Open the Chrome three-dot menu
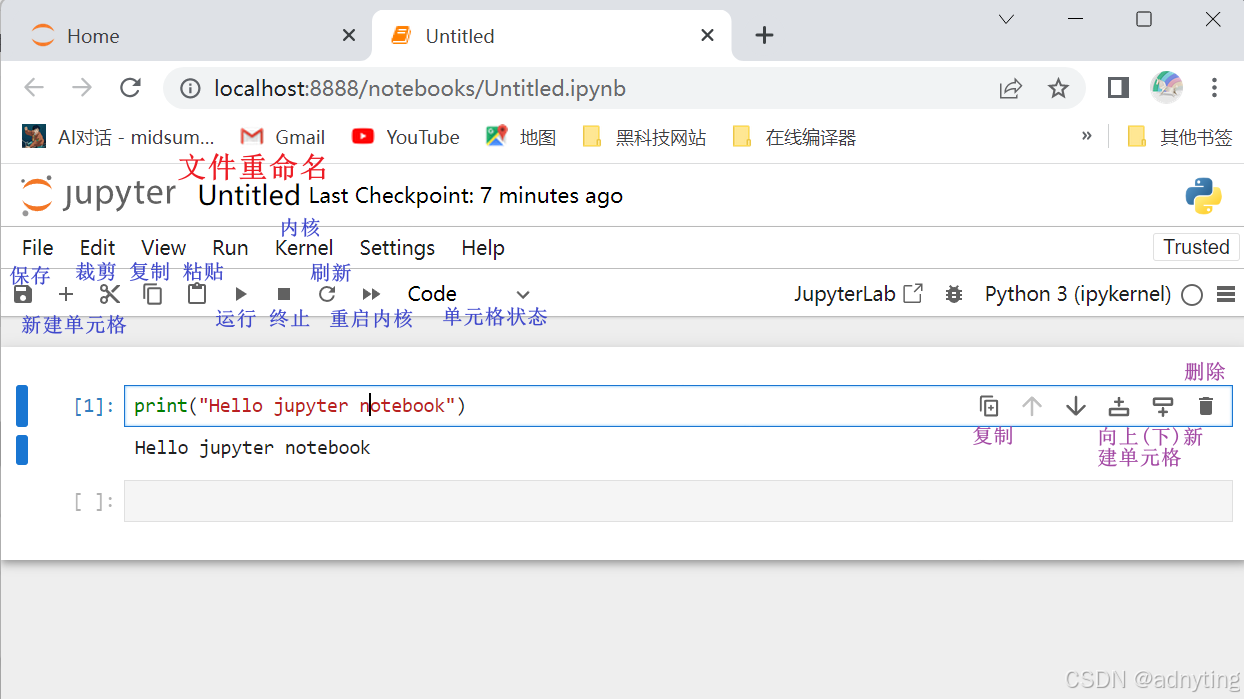This screenshot has width=1244, height=699. click(1214, 88)
